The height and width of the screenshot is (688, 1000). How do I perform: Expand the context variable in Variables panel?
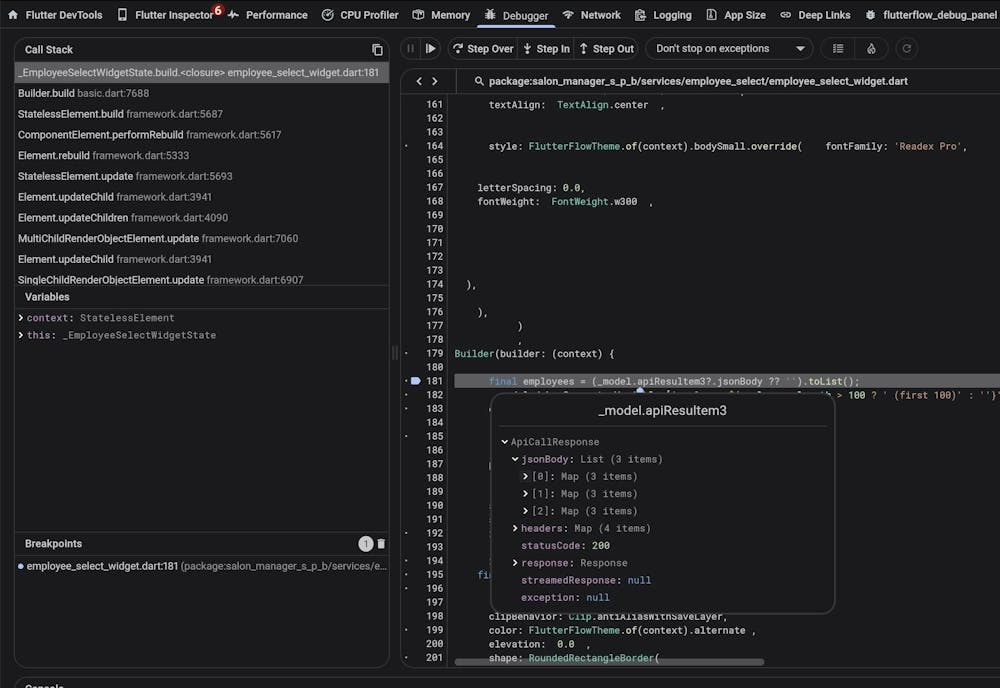coord(21,318)
